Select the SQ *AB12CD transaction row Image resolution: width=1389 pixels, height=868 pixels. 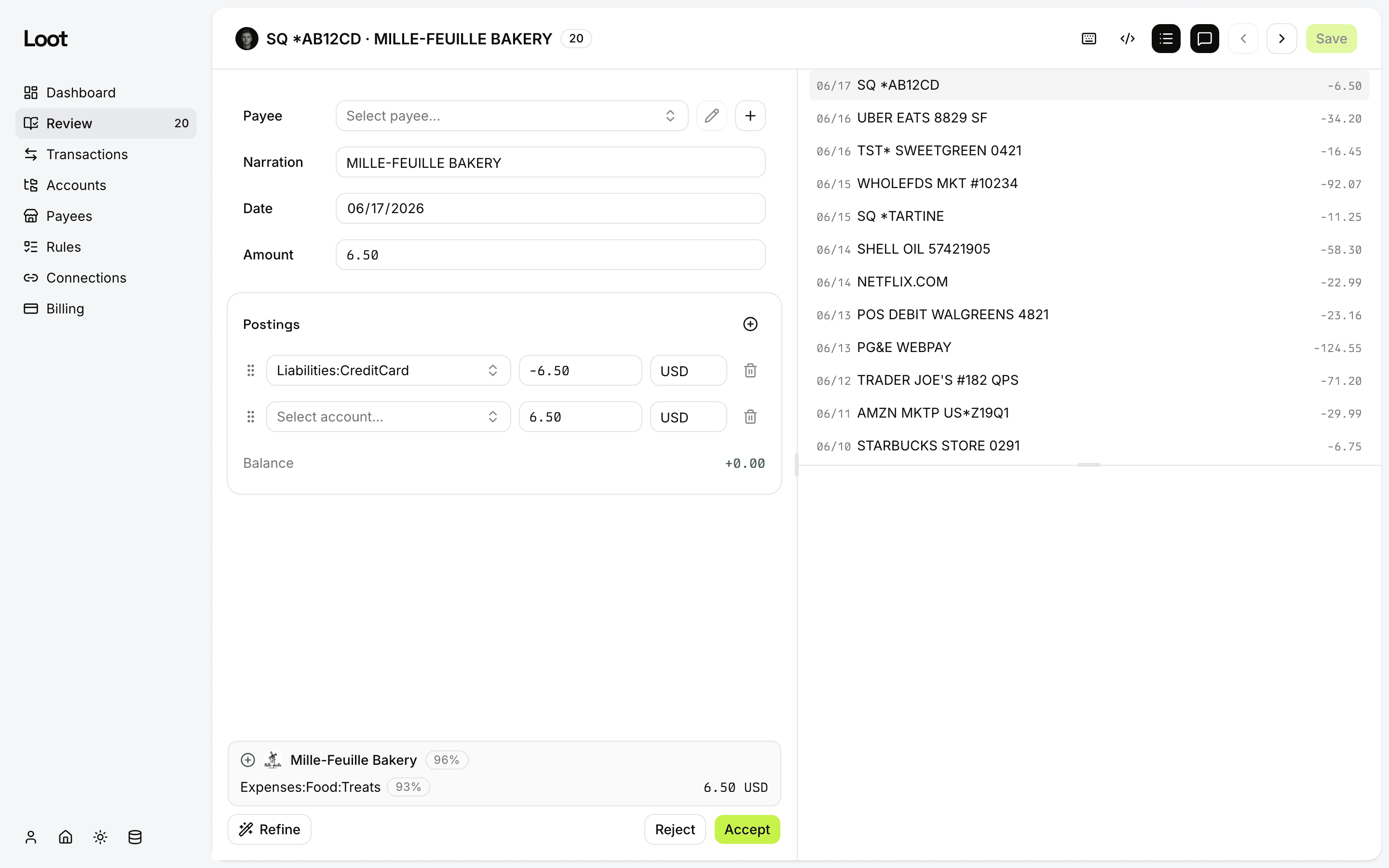[x=1089, y=85]
